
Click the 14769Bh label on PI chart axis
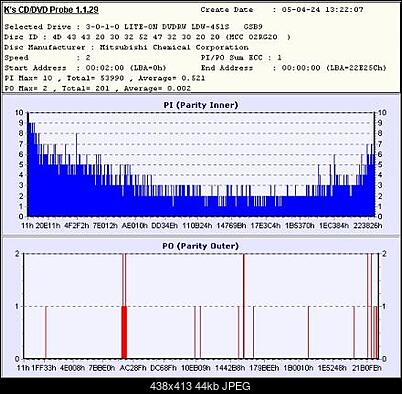[231, 226]
